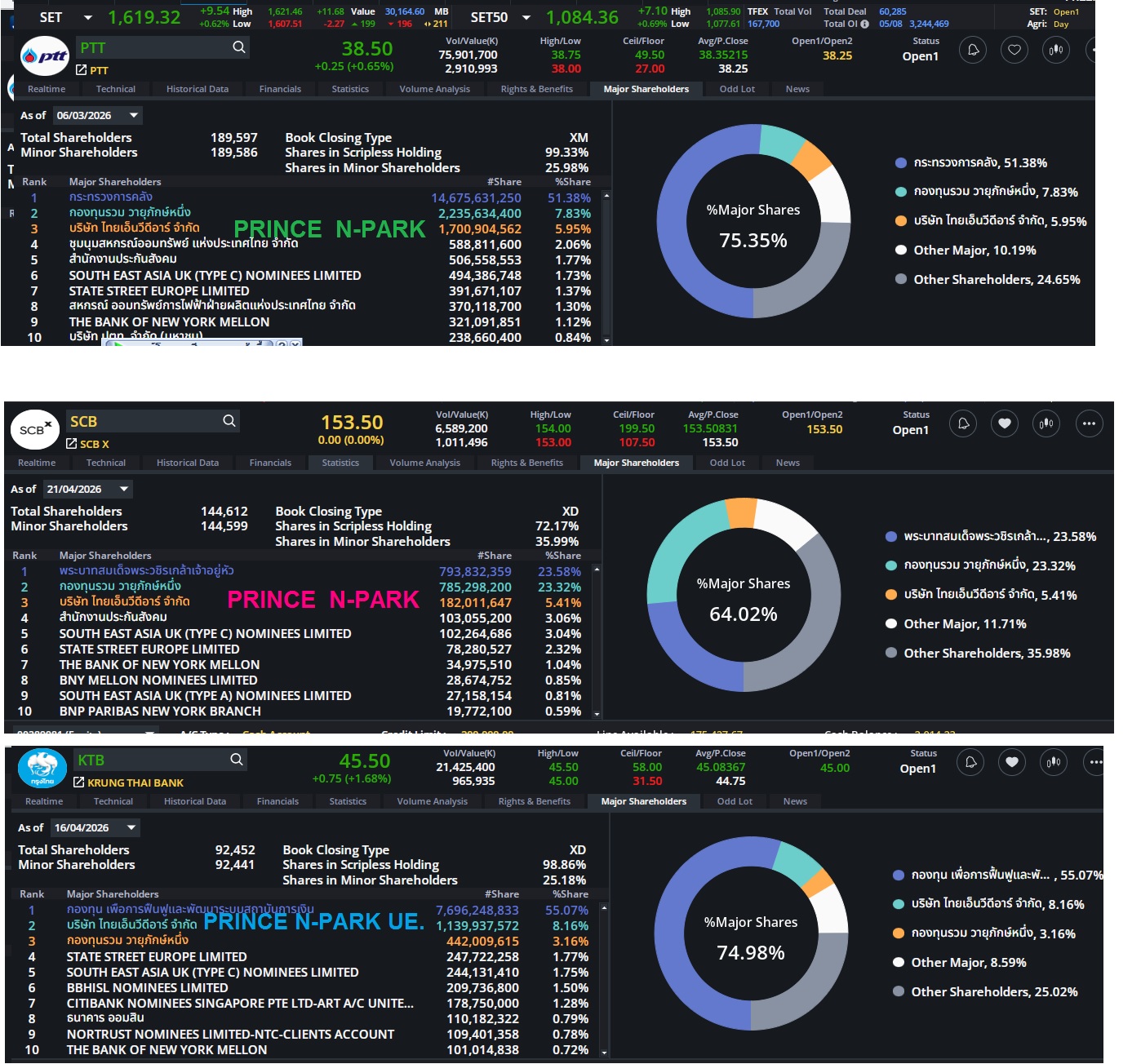The height and width of the screenshot is (1064, 1141).
Task: Toggle the heart favorite icon for PTT
Action: (x=1014, y=50)
